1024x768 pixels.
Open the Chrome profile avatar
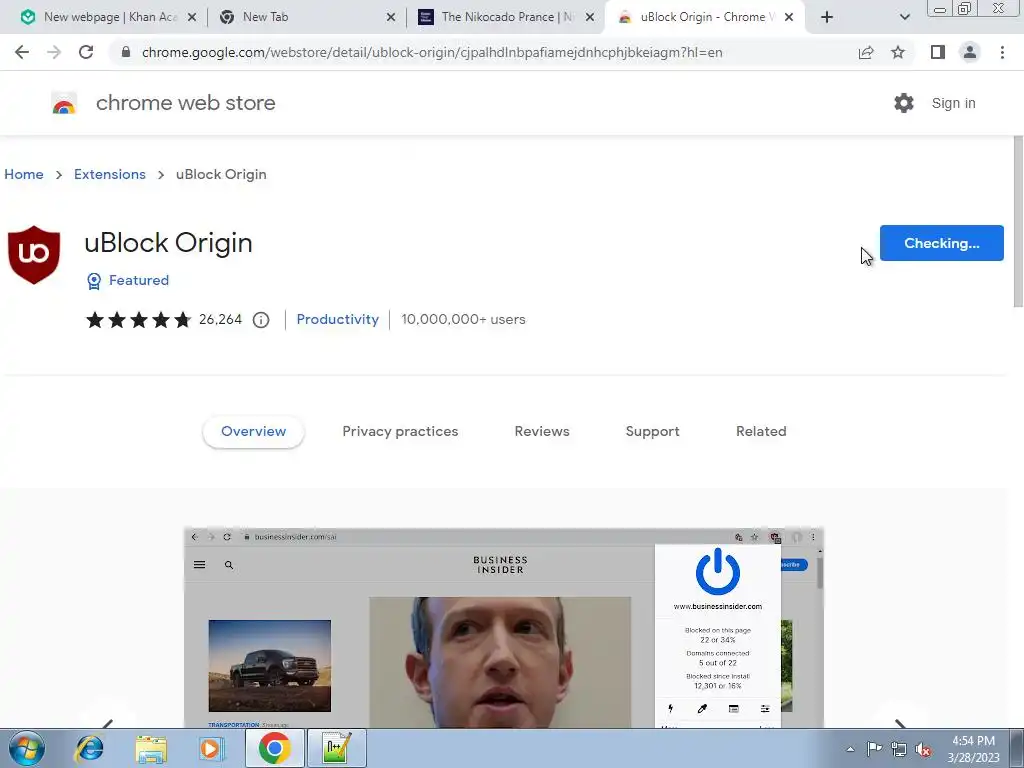(970, 52)
